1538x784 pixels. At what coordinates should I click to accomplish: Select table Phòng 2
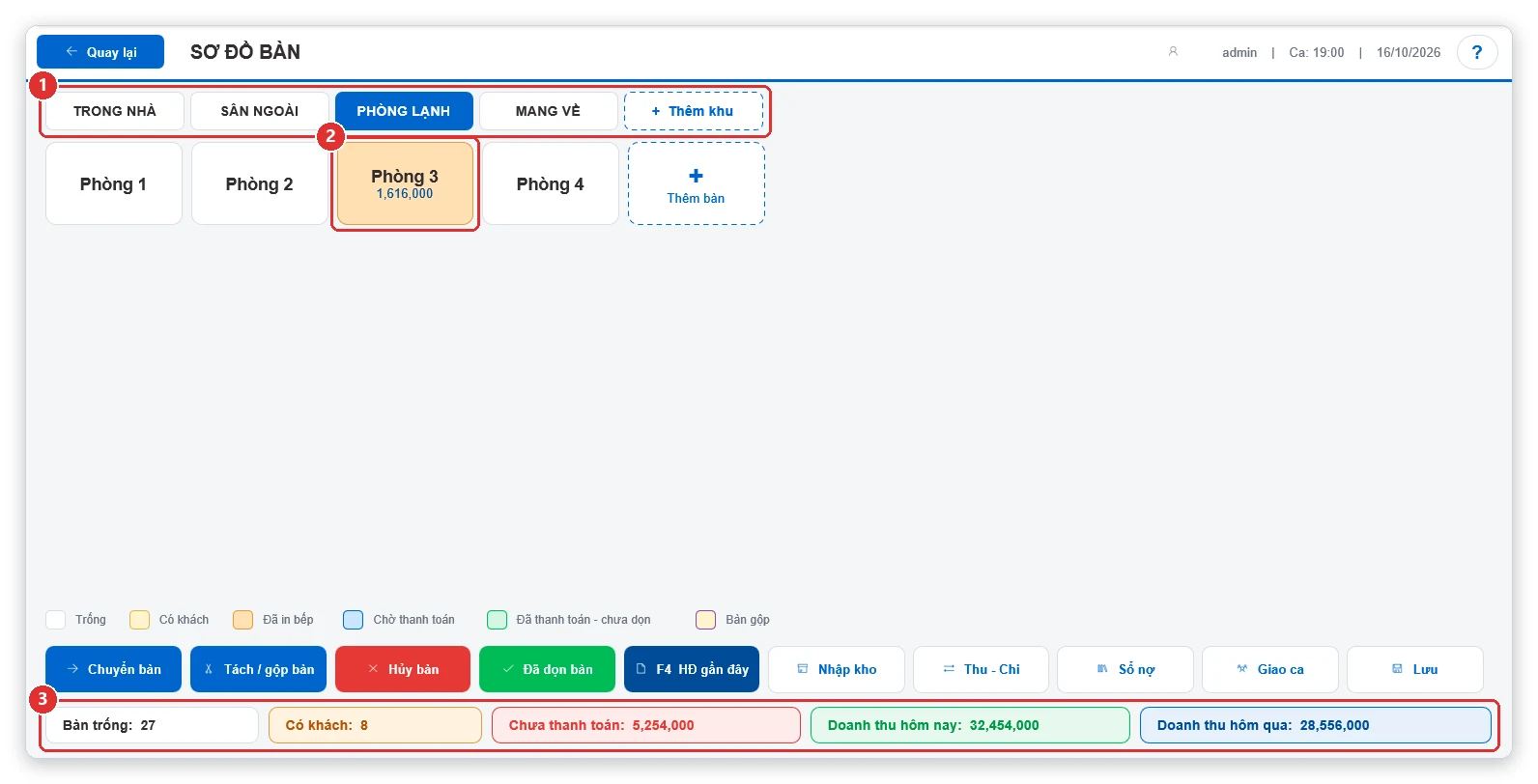(x=259, y=183)
